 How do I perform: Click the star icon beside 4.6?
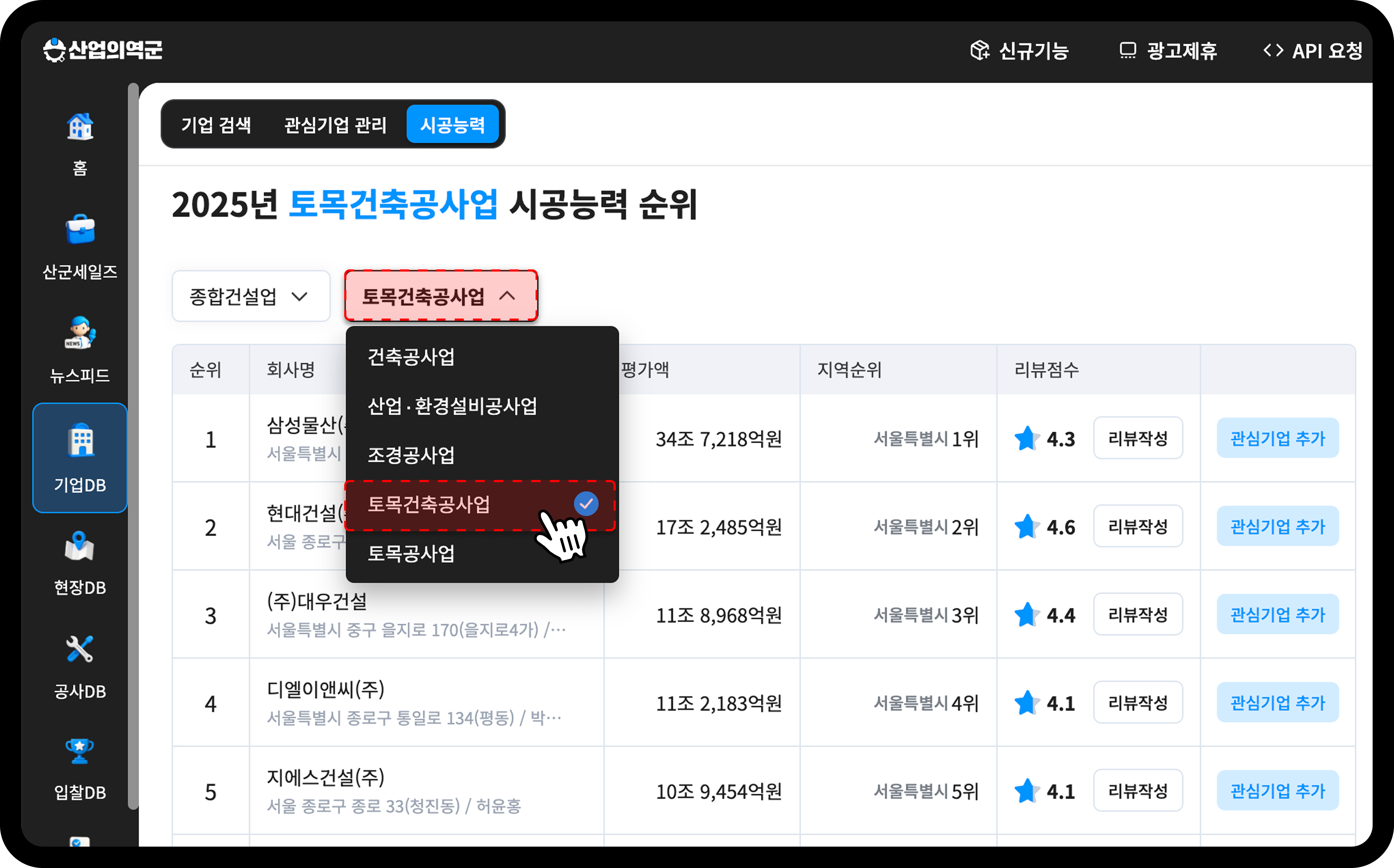pos(1027,526)
